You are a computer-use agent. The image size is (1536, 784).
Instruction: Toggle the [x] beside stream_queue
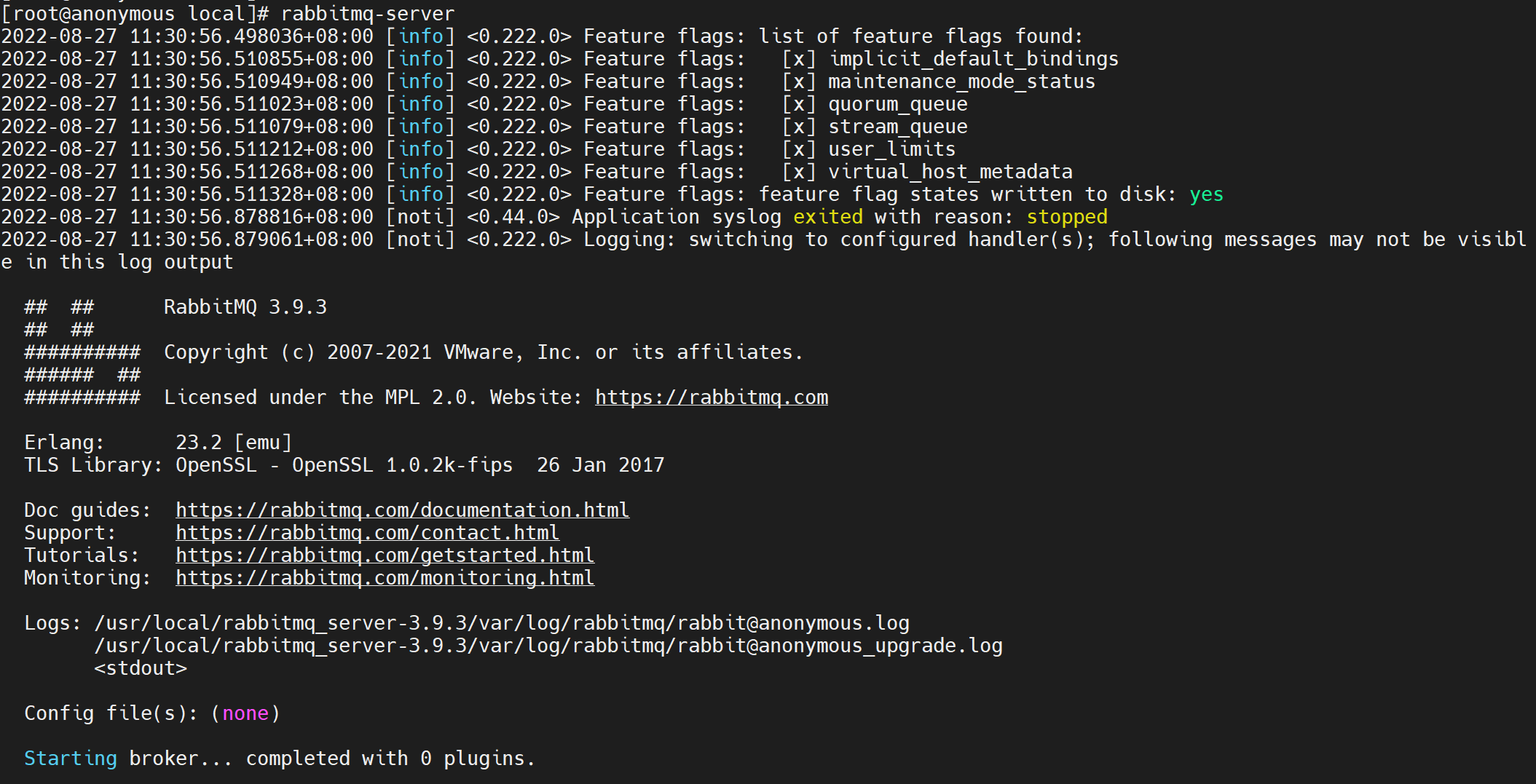tap(798, 127)
